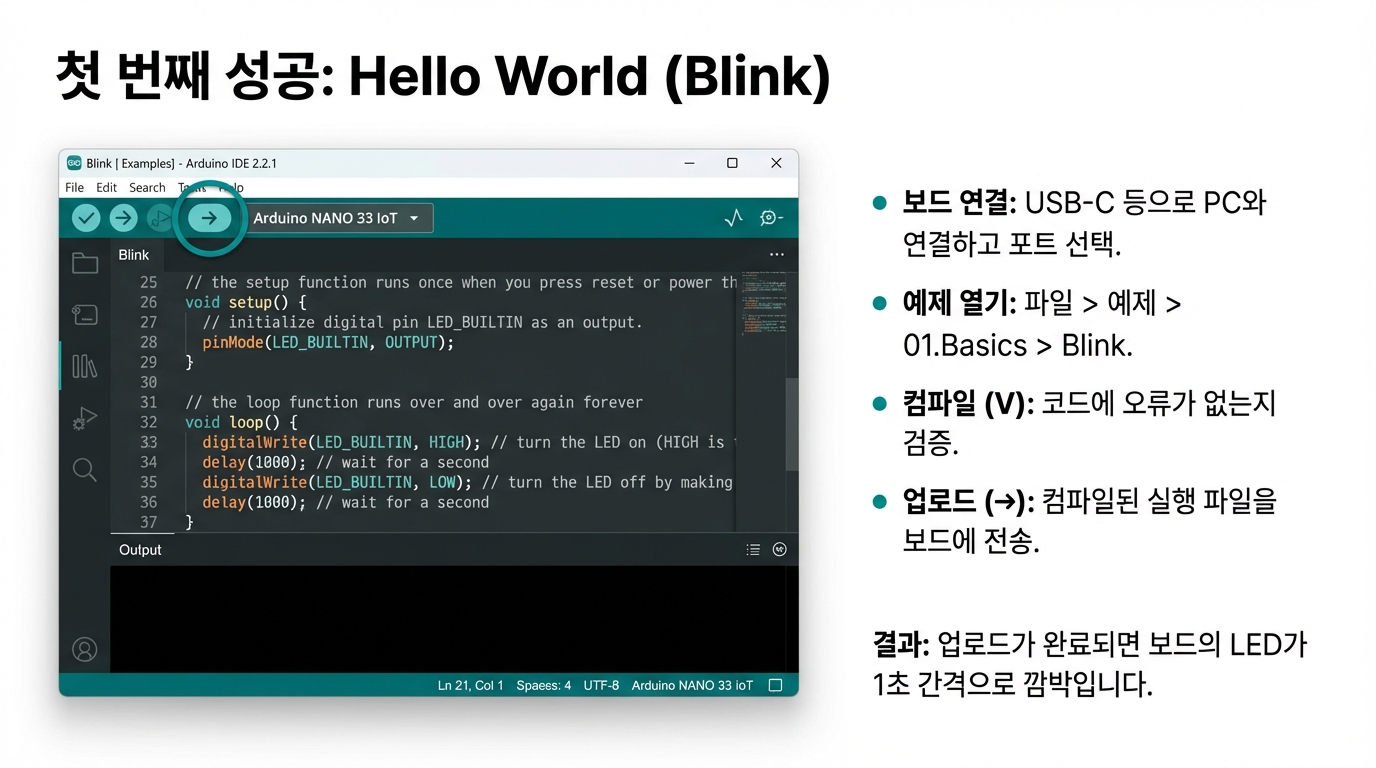
Task: Click the lines list icon in the Output header
Action: (753, 550)
